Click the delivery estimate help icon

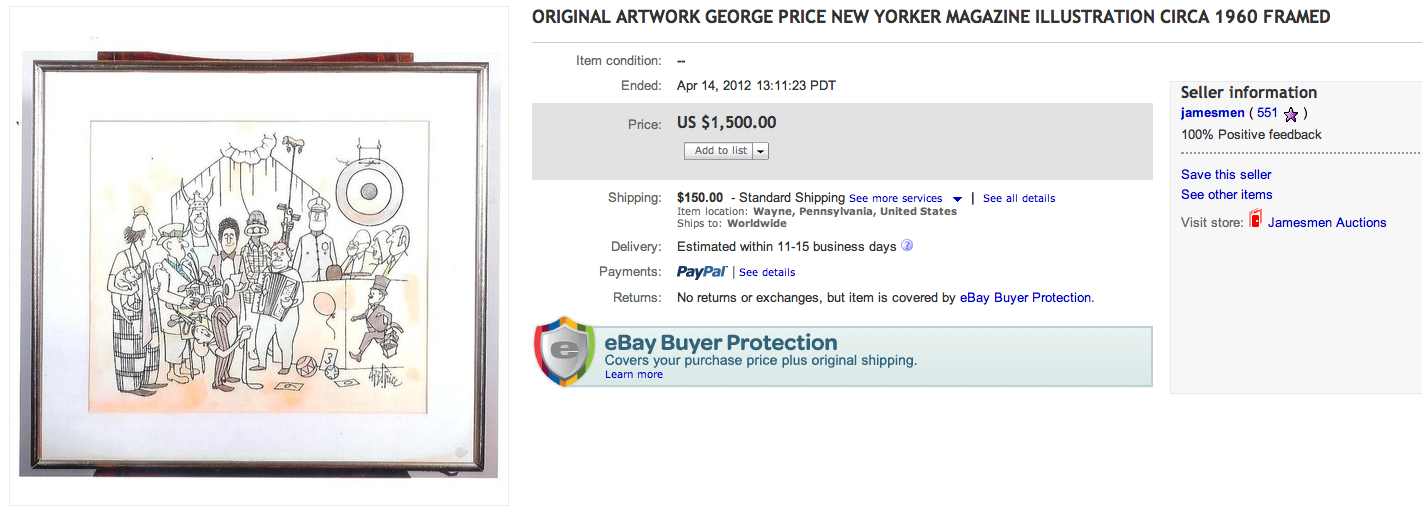tap(907, 246)
